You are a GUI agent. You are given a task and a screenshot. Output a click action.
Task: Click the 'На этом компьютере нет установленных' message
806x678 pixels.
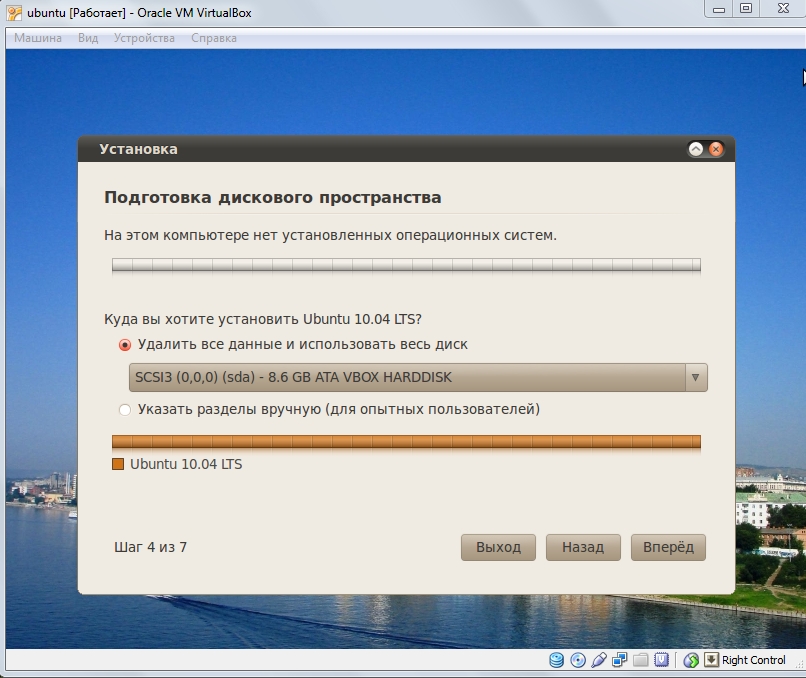click(331, 235)
